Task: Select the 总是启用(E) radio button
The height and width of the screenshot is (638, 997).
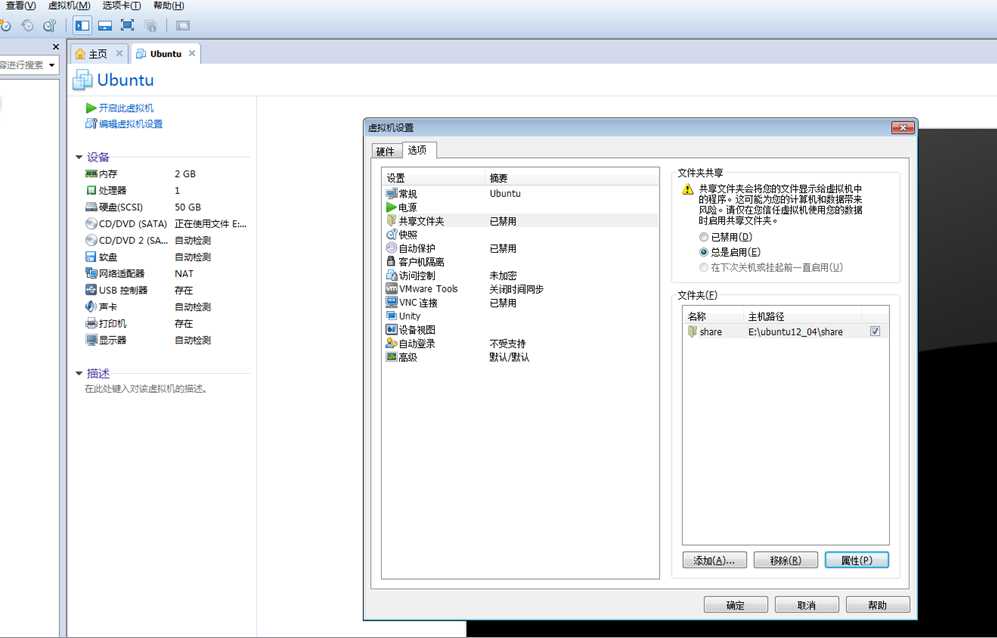Action: point(703,252)
